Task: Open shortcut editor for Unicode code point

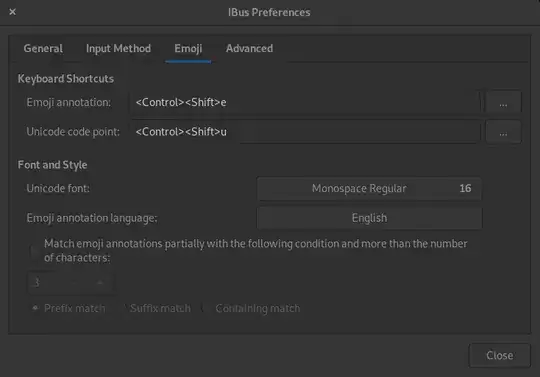Action: click(503, 132)
